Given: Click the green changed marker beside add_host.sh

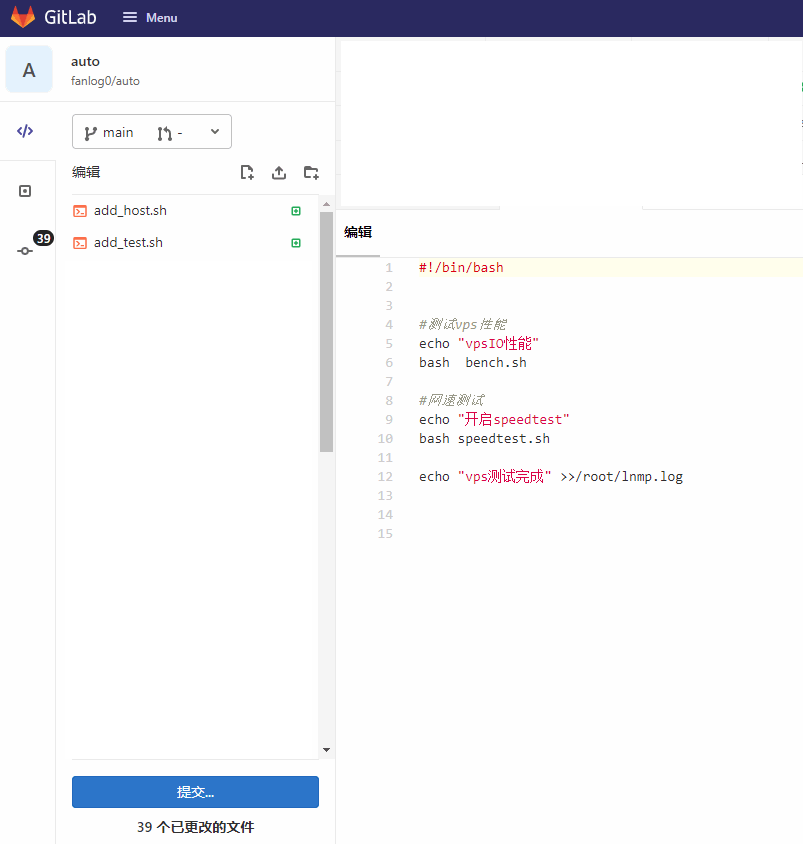Looking at the screenshot, I should [296, 211].
